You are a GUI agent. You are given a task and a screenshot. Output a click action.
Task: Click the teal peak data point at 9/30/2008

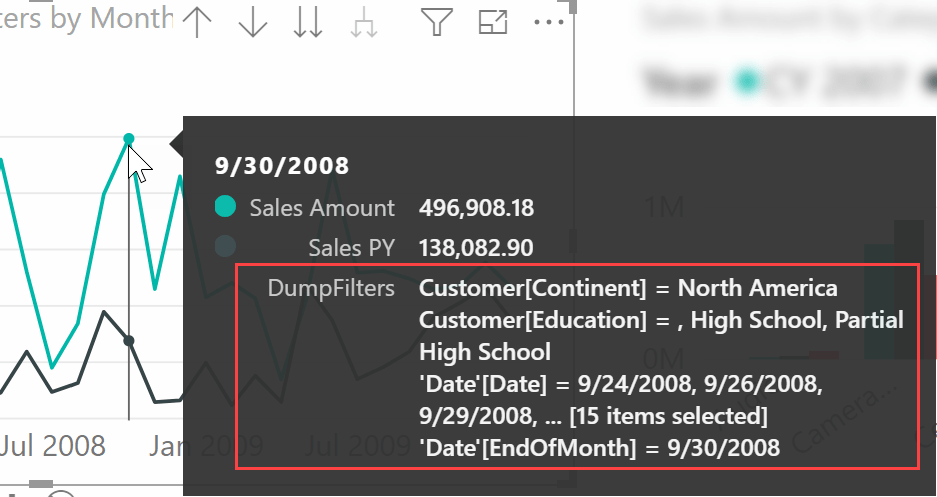pyautogui.click(x=128, y=138)
